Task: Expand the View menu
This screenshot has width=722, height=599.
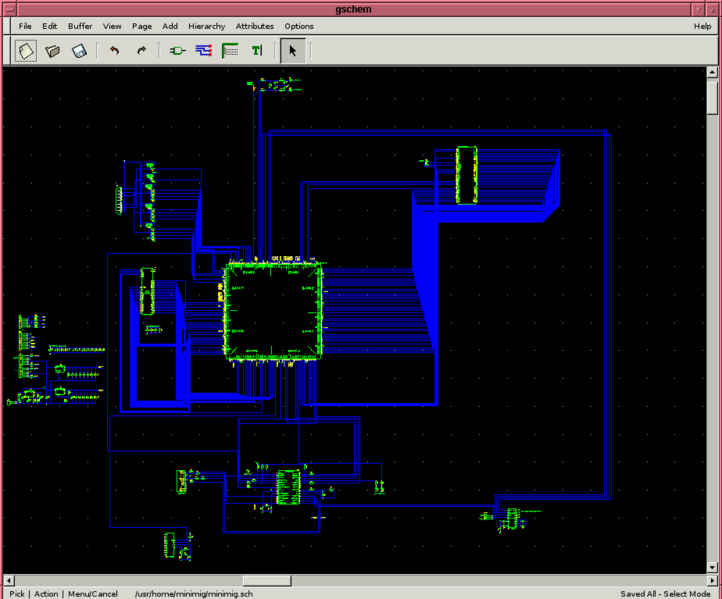Action: point(112,26)
